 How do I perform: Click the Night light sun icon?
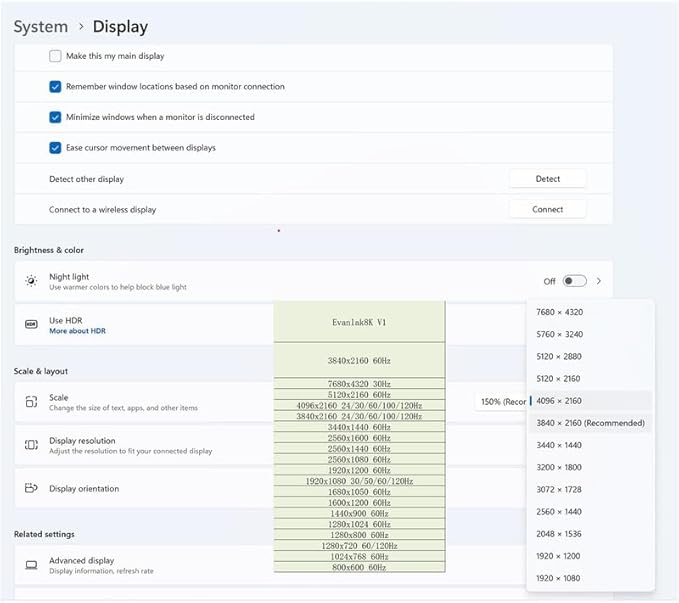coord(31,282)
